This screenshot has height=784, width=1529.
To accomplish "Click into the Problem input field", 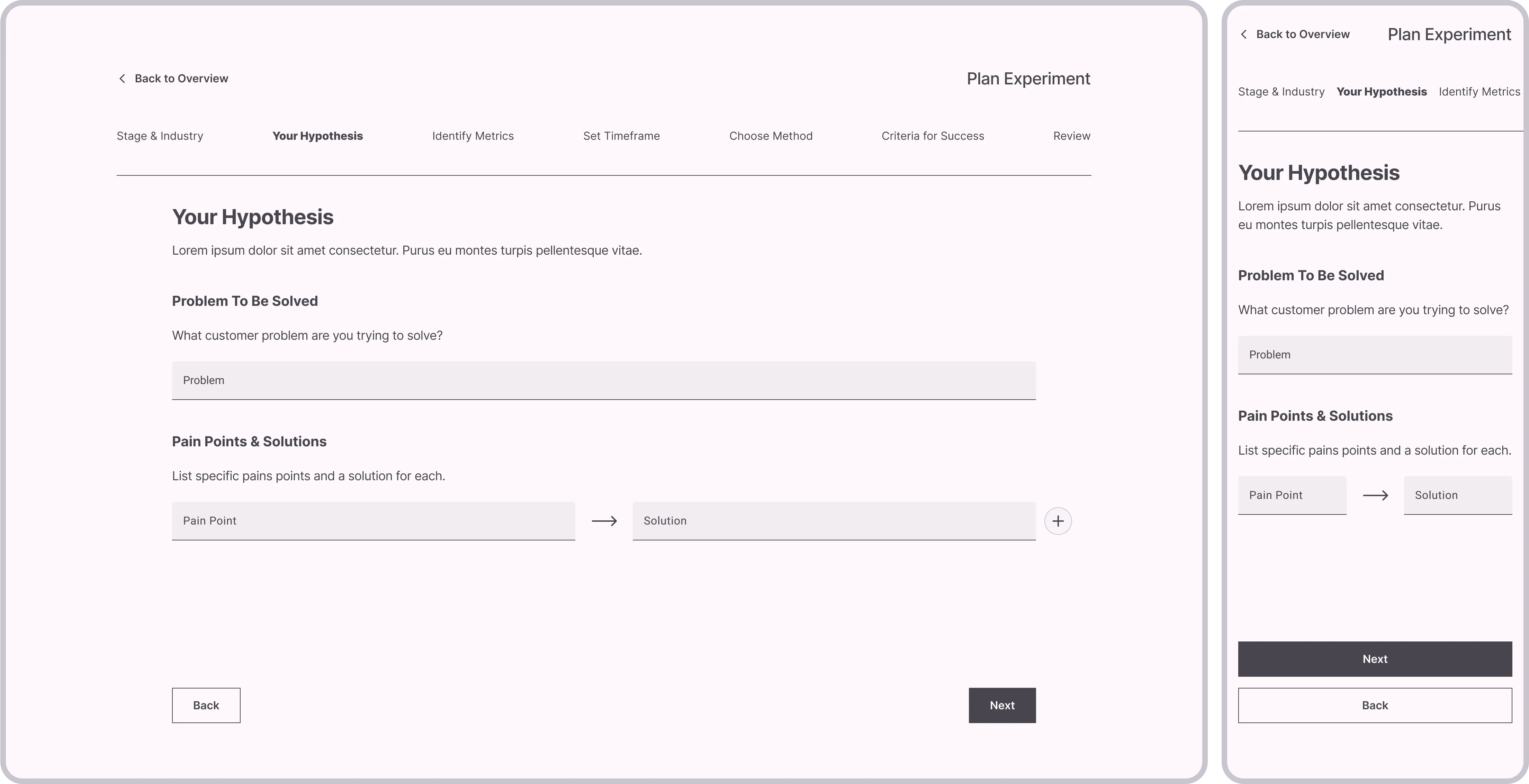I will click(603, 380).
